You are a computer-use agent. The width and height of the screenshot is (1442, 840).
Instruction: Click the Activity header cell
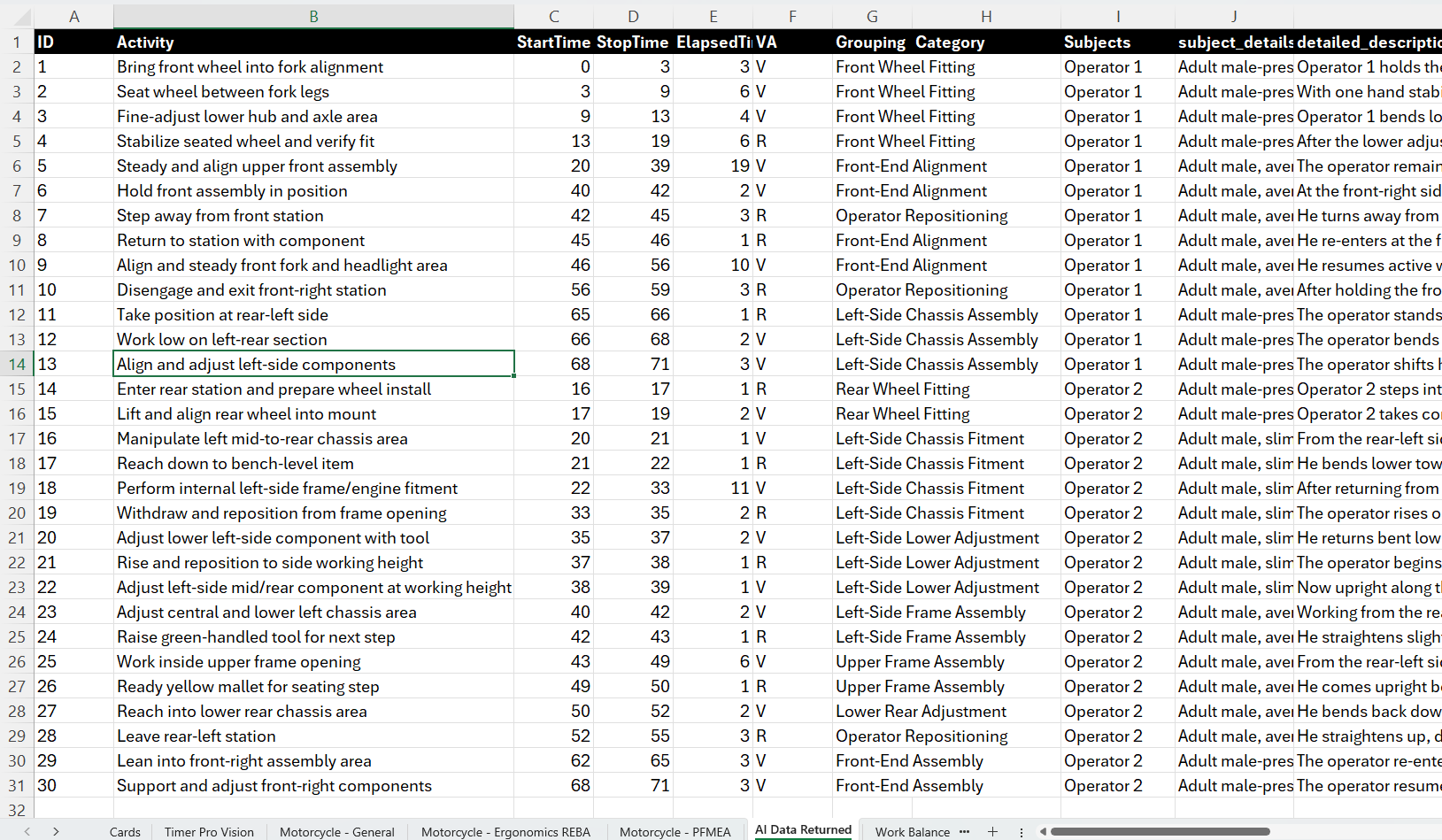click(313, 42)
